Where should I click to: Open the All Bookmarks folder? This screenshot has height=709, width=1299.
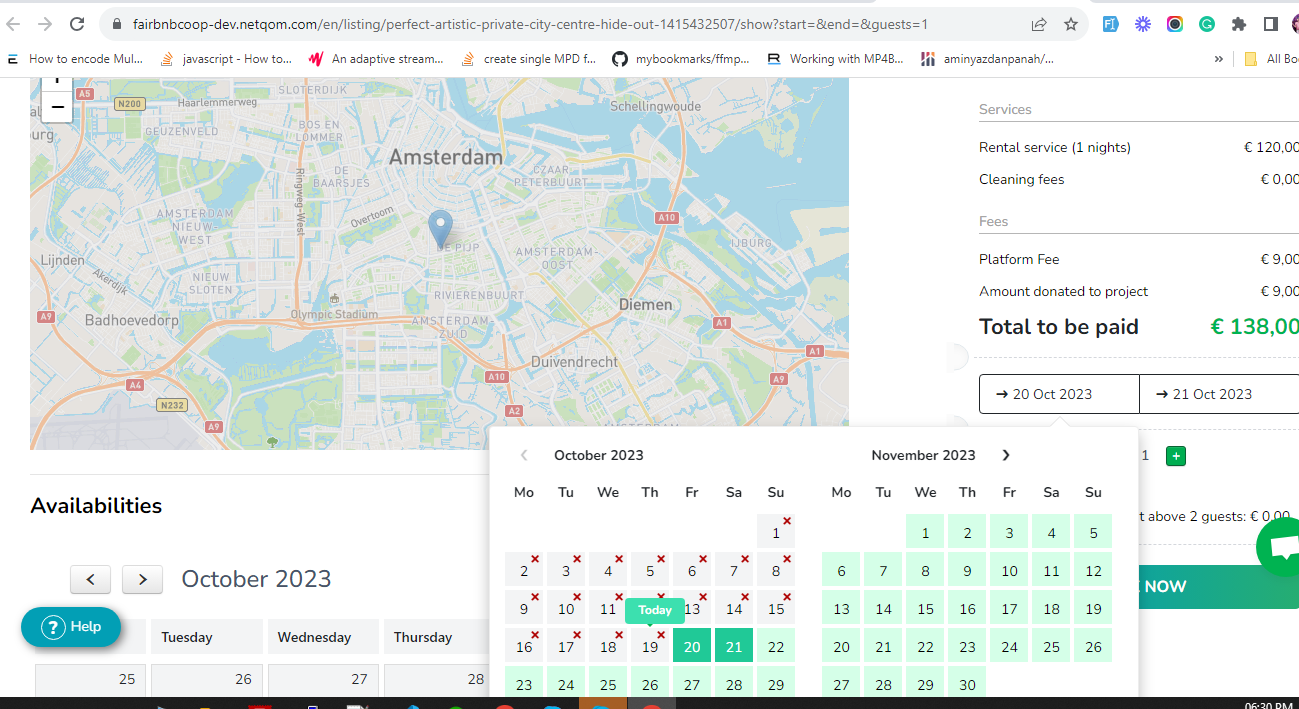(x=1272, y=59)
